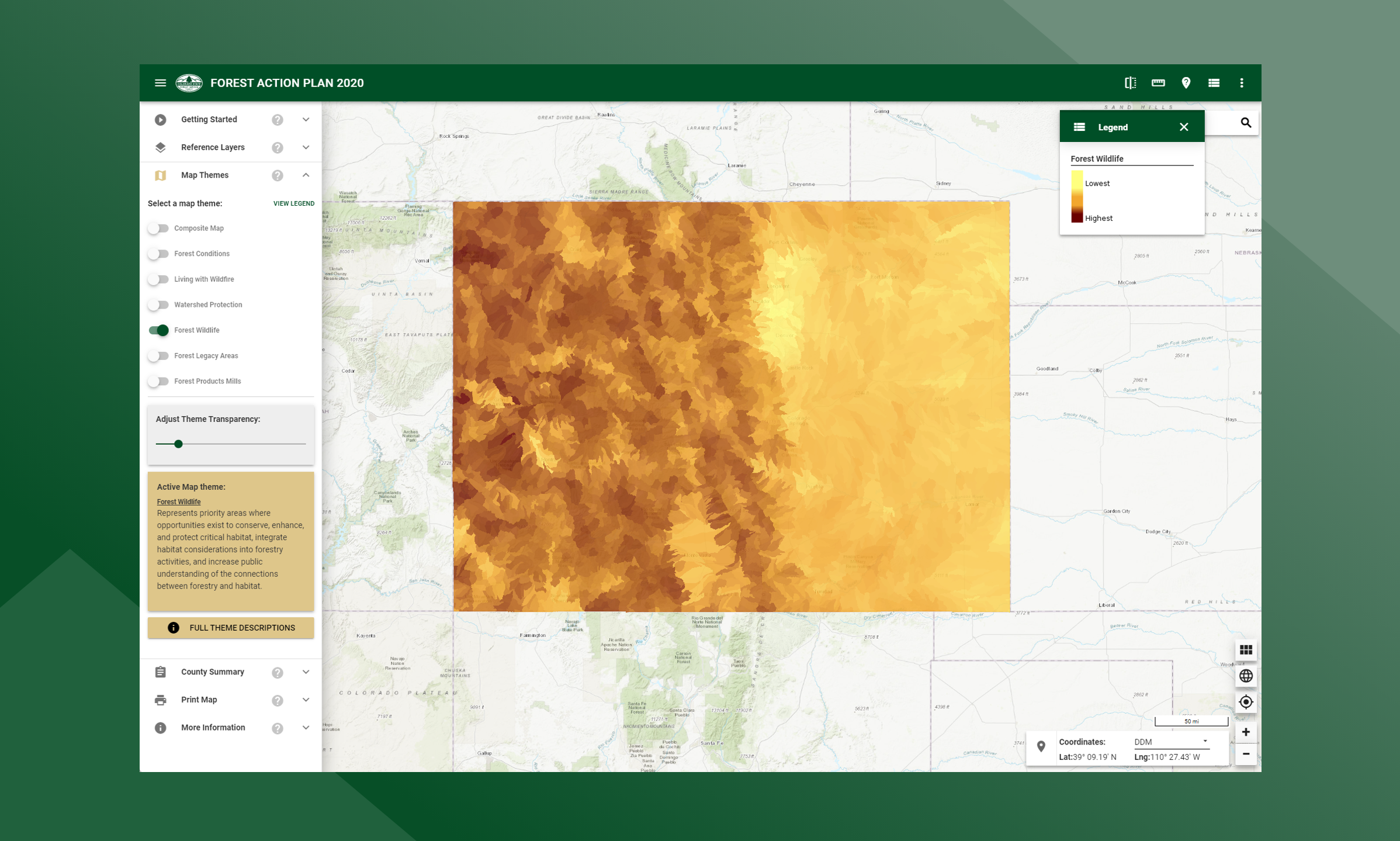Click the FULL THEME DESCRIPTIONS button
The image size is (1400, 841).
click(x=231, y=628)
